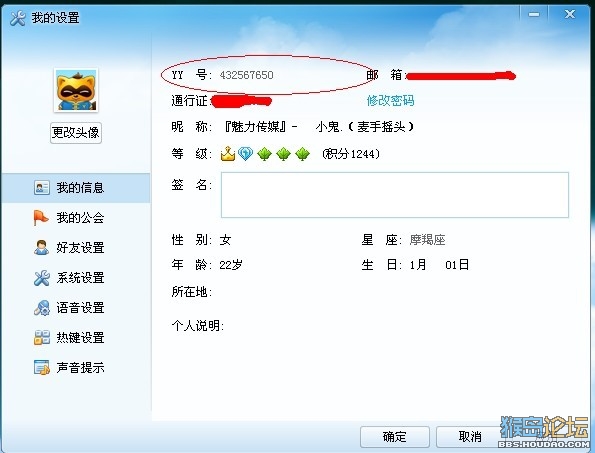The width and height of the screenshot is (595, 453).
Task: Click inside the 签名 signature text box
Action: (395, 195)
